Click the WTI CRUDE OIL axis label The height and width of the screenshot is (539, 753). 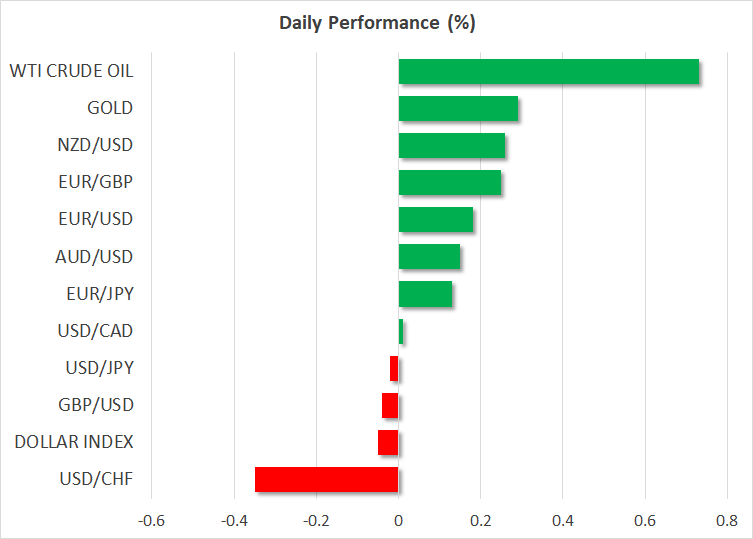pos(71,71)
